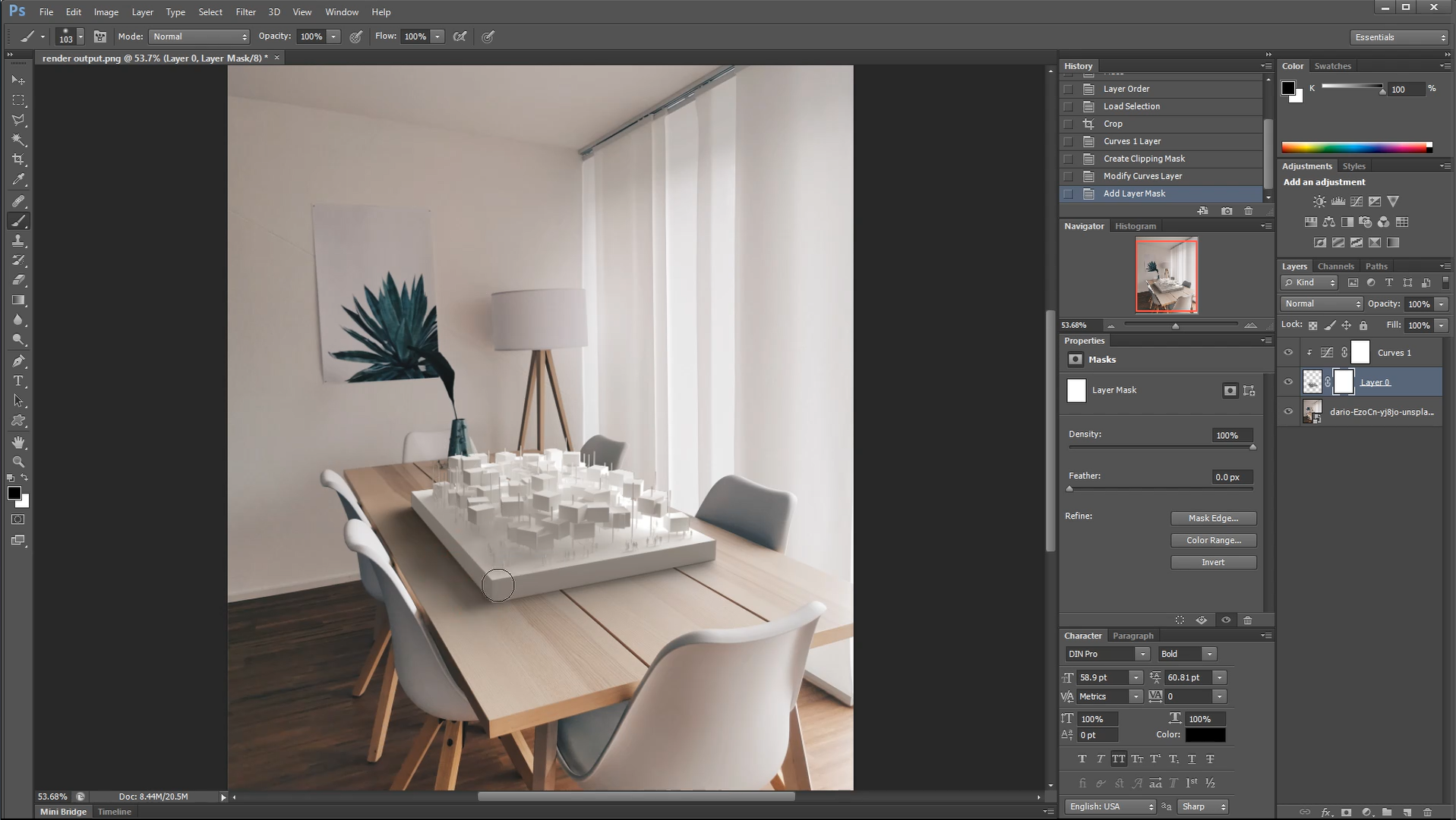Hide the Curves 1 layer
Viewport: 1456px width, 820px height.
pos(1288,352)
